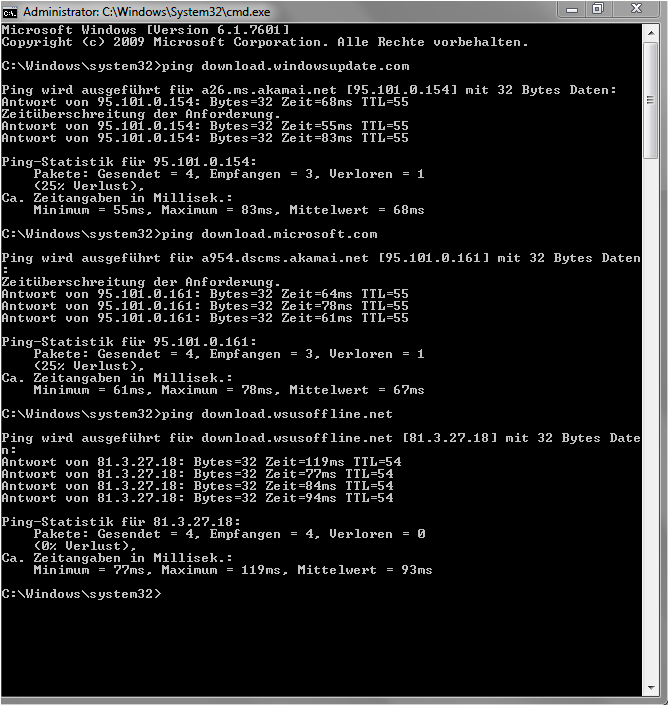The height and width of the screenshot is (706, 669).
Task: Click the ping download.wsusoffline.net command line
Action: [x=197, y=414]
